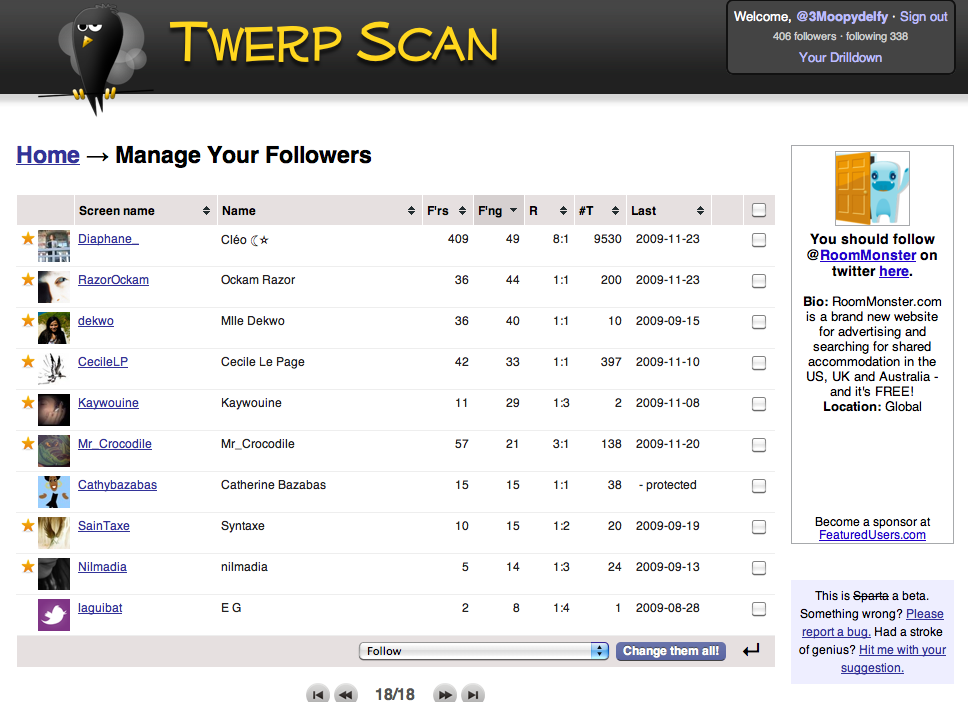Check the box for RazorOckam
The image size is (968, 702).
pyautogui.click(x=759, y=281)
